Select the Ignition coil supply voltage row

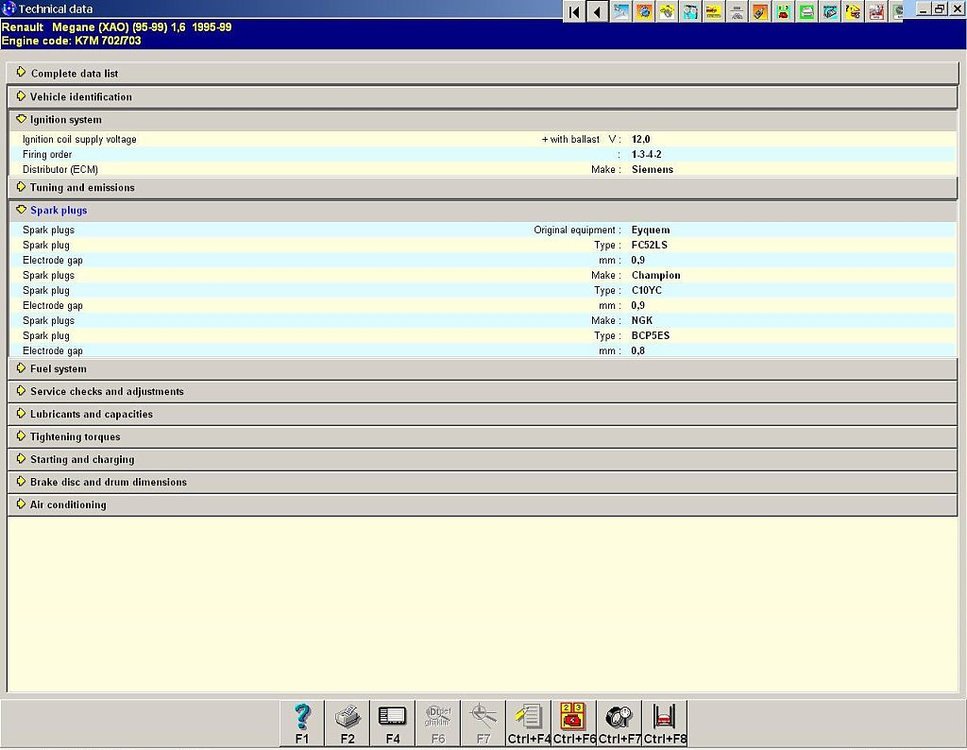(x=483, y=139)
